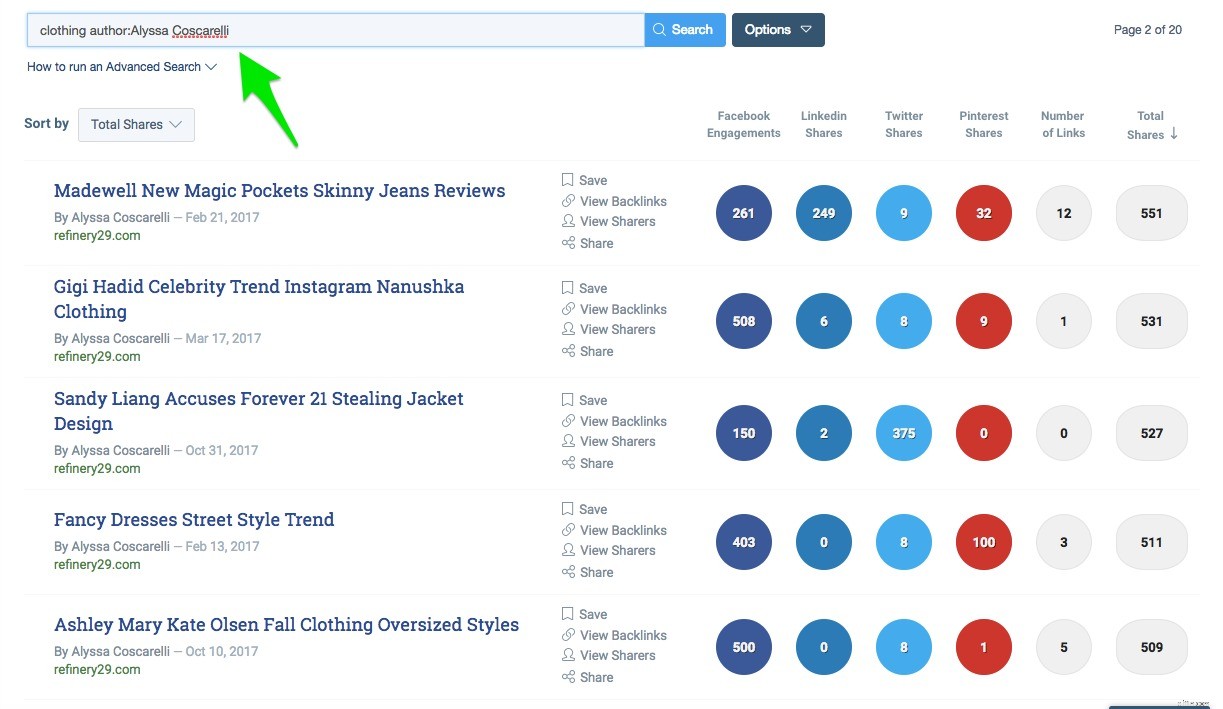Click the Pinterest Shares column header
This screenshot has width=1223, height=709.
click(x=983, y=124)
